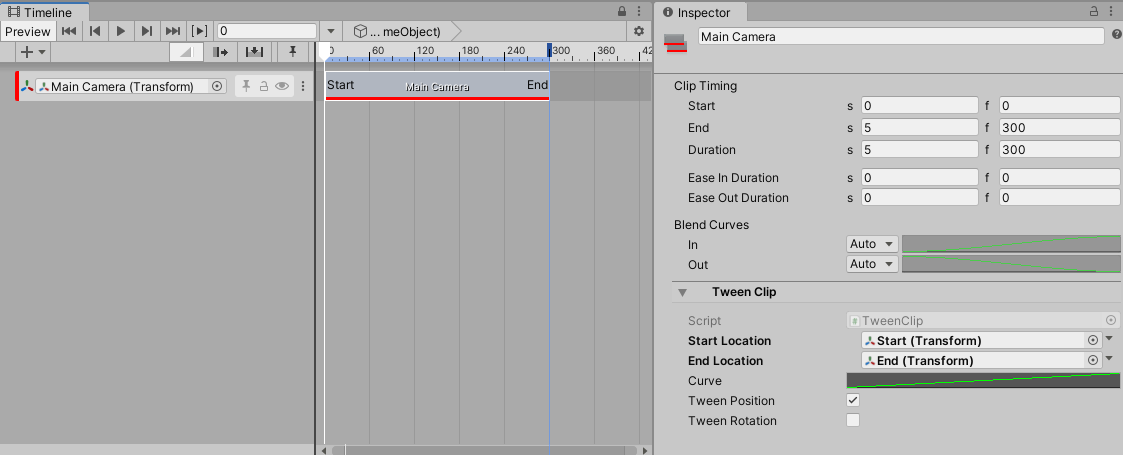Enable the Ripple edit mode icon
The height and width of the screenshot is (455, 1123).
click(x=221, y=52)
